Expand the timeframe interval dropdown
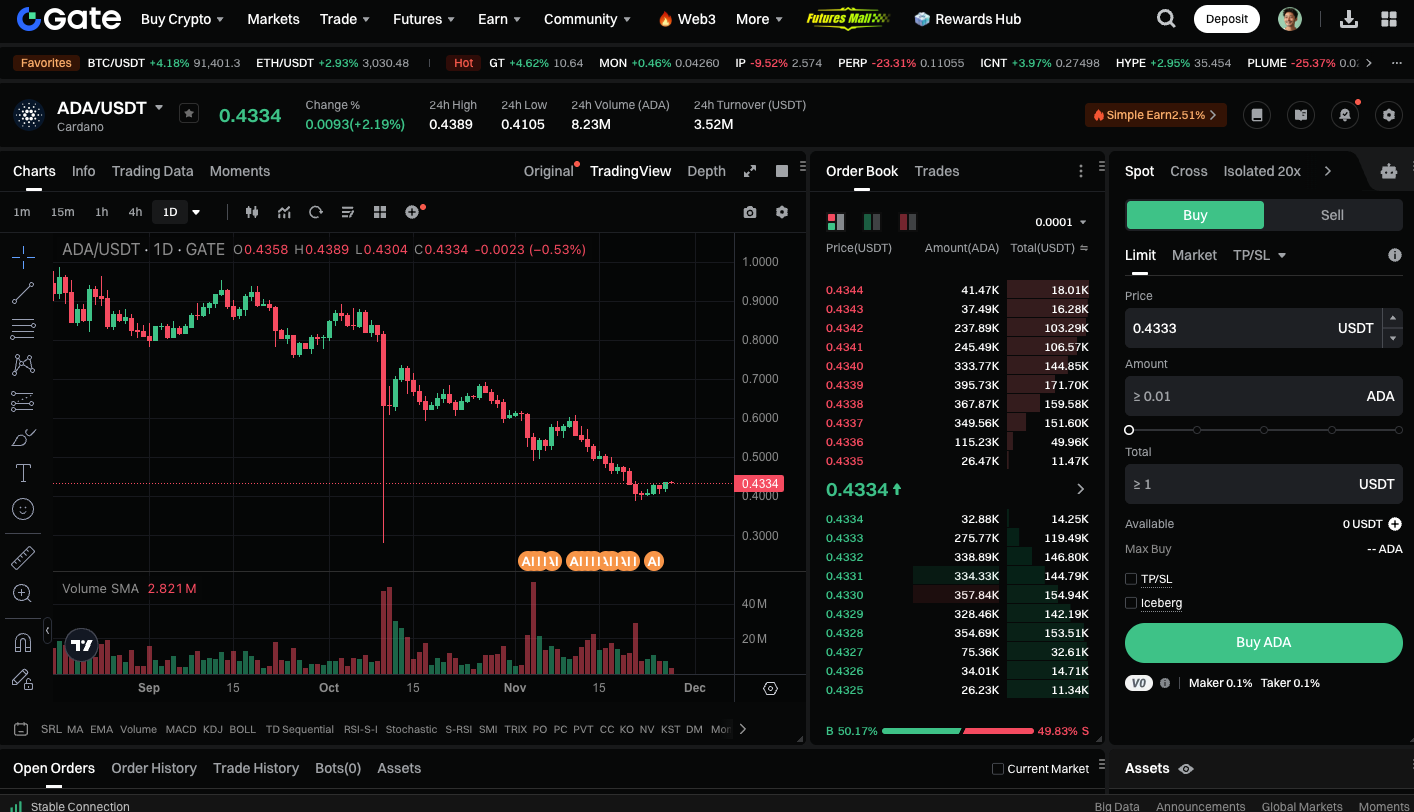This screenshot has width=1414, height=812. coord(196,212)
